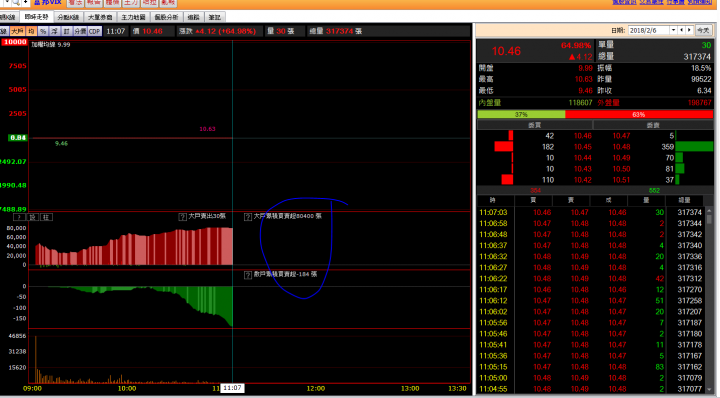Click total volume 317258 in trade list
Viewport: 720px width, 398px height.
(x=690, y=301)
